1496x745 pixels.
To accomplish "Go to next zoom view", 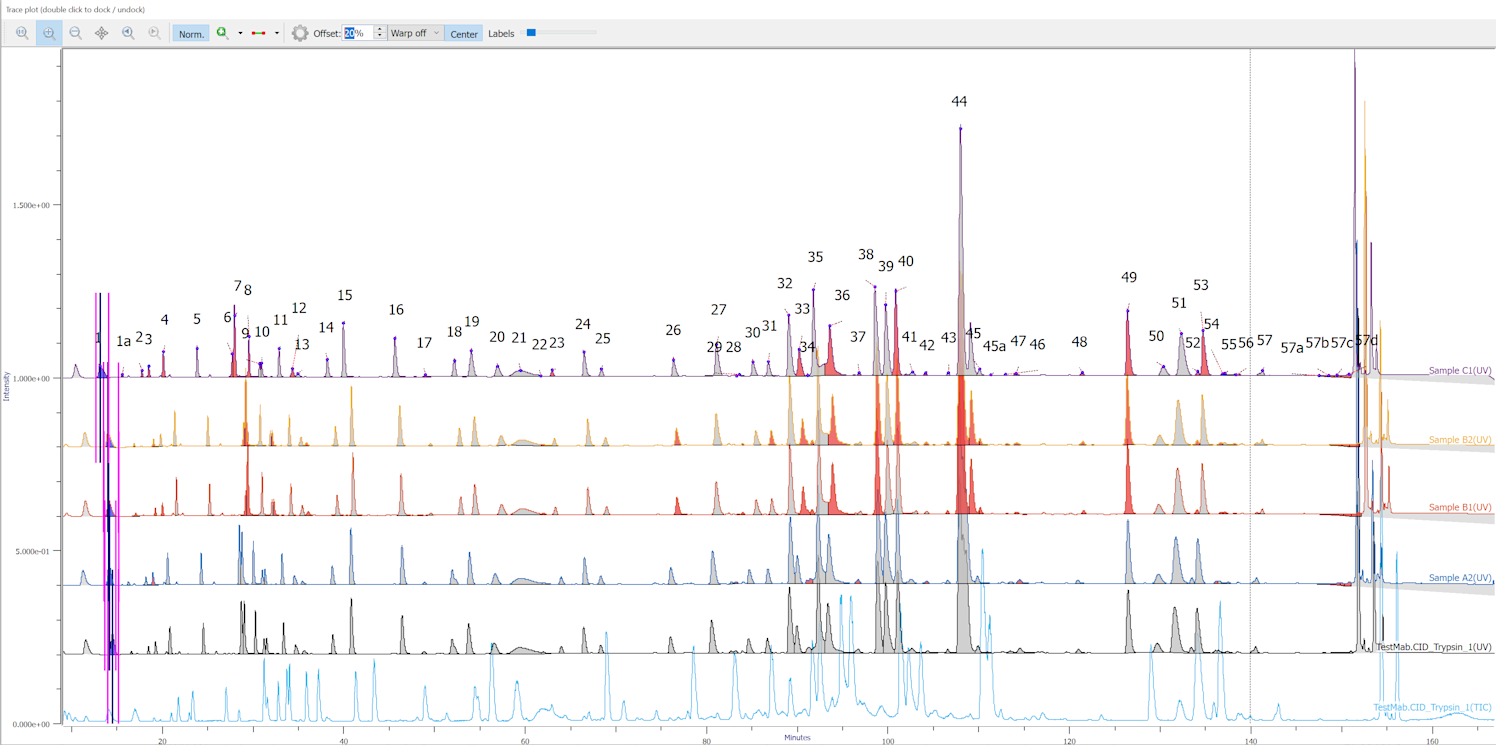I will point(154,33).
